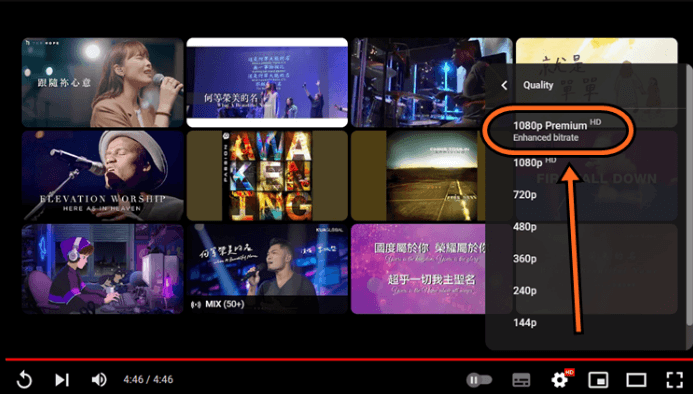Open the MIX (50+) playlist thumbnail

[267, 269]
